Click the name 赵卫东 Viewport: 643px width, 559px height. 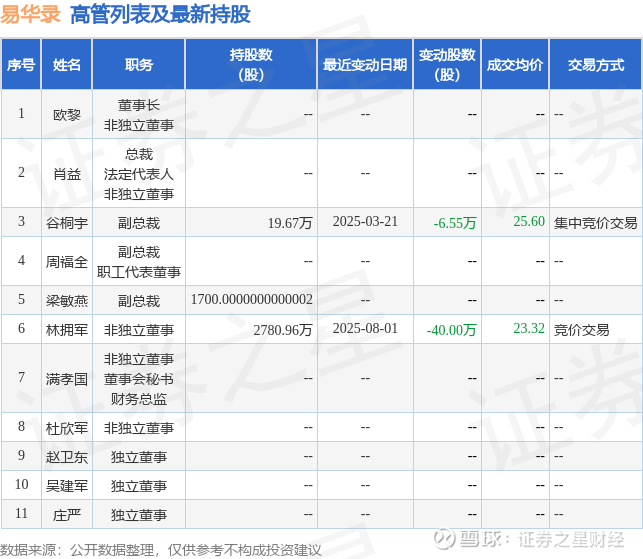67,457
